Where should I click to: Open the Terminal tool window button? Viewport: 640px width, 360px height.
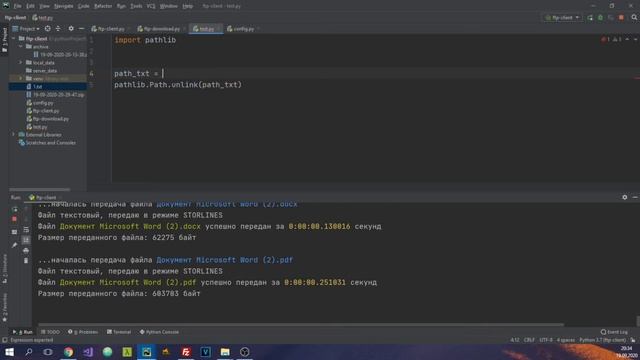click(119, 332)
